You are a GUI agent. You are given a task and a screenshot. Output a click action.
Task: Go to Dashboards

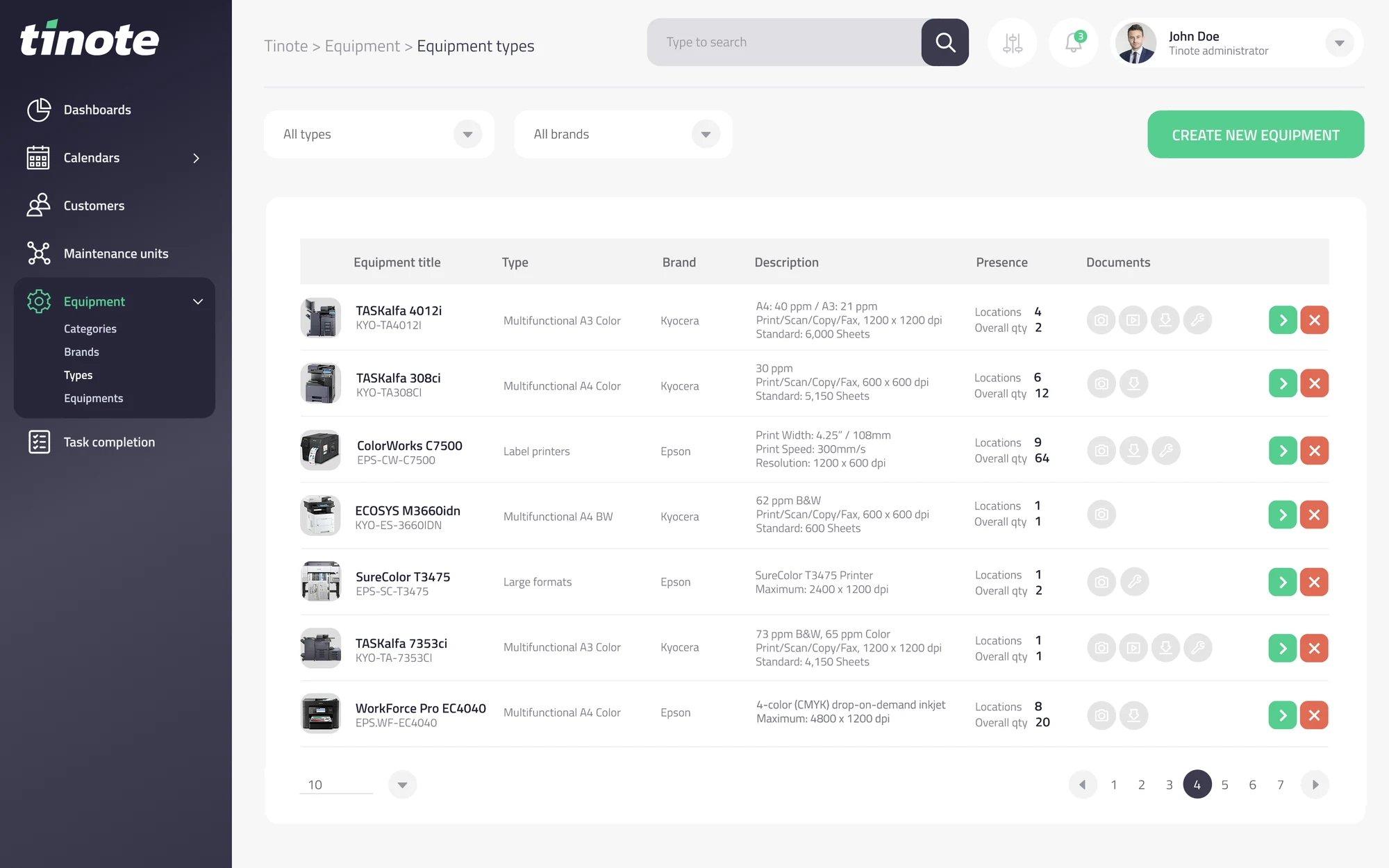pos(97,110)
